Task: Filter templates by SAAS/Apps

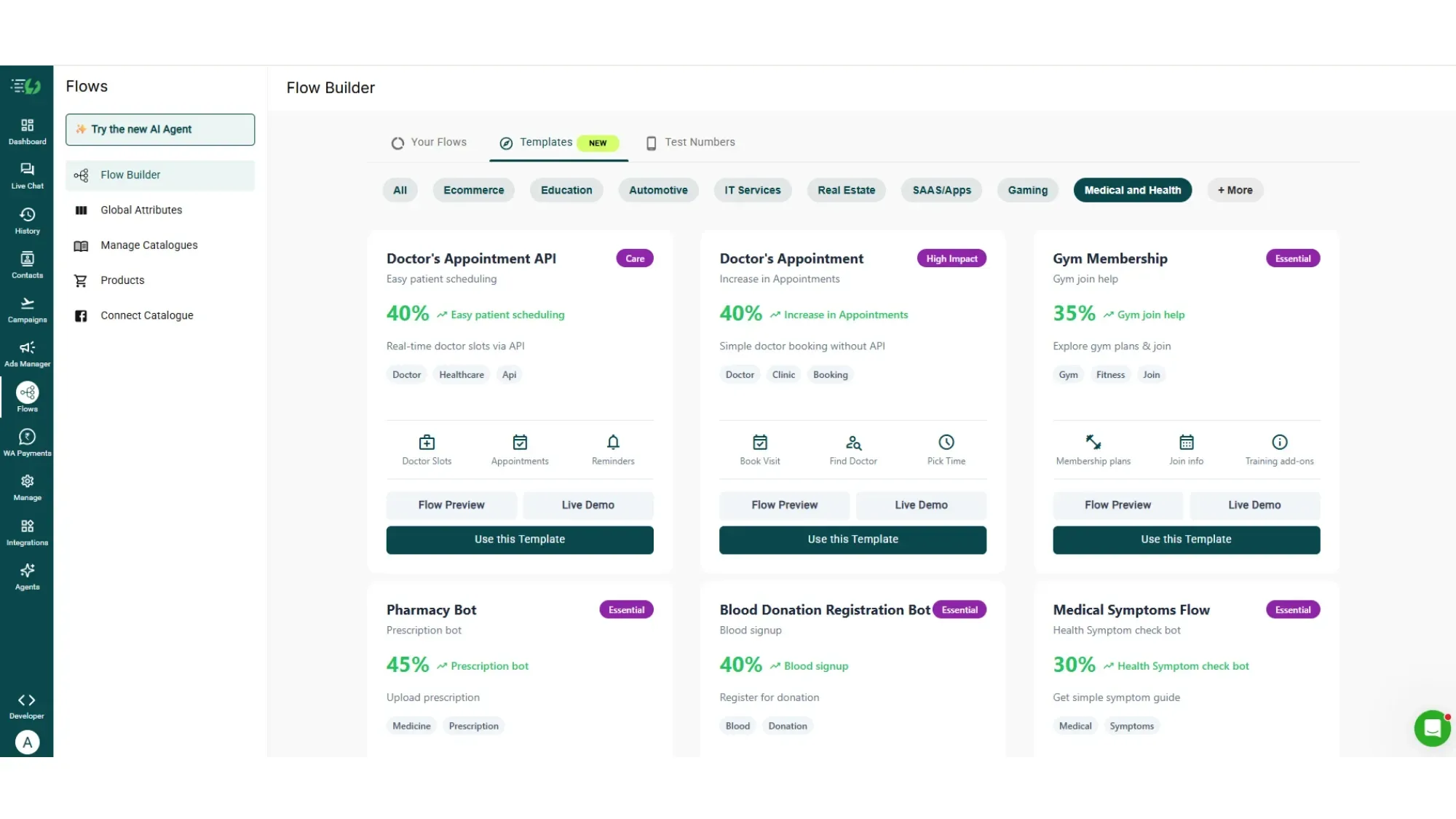Action: click(942, 190)
